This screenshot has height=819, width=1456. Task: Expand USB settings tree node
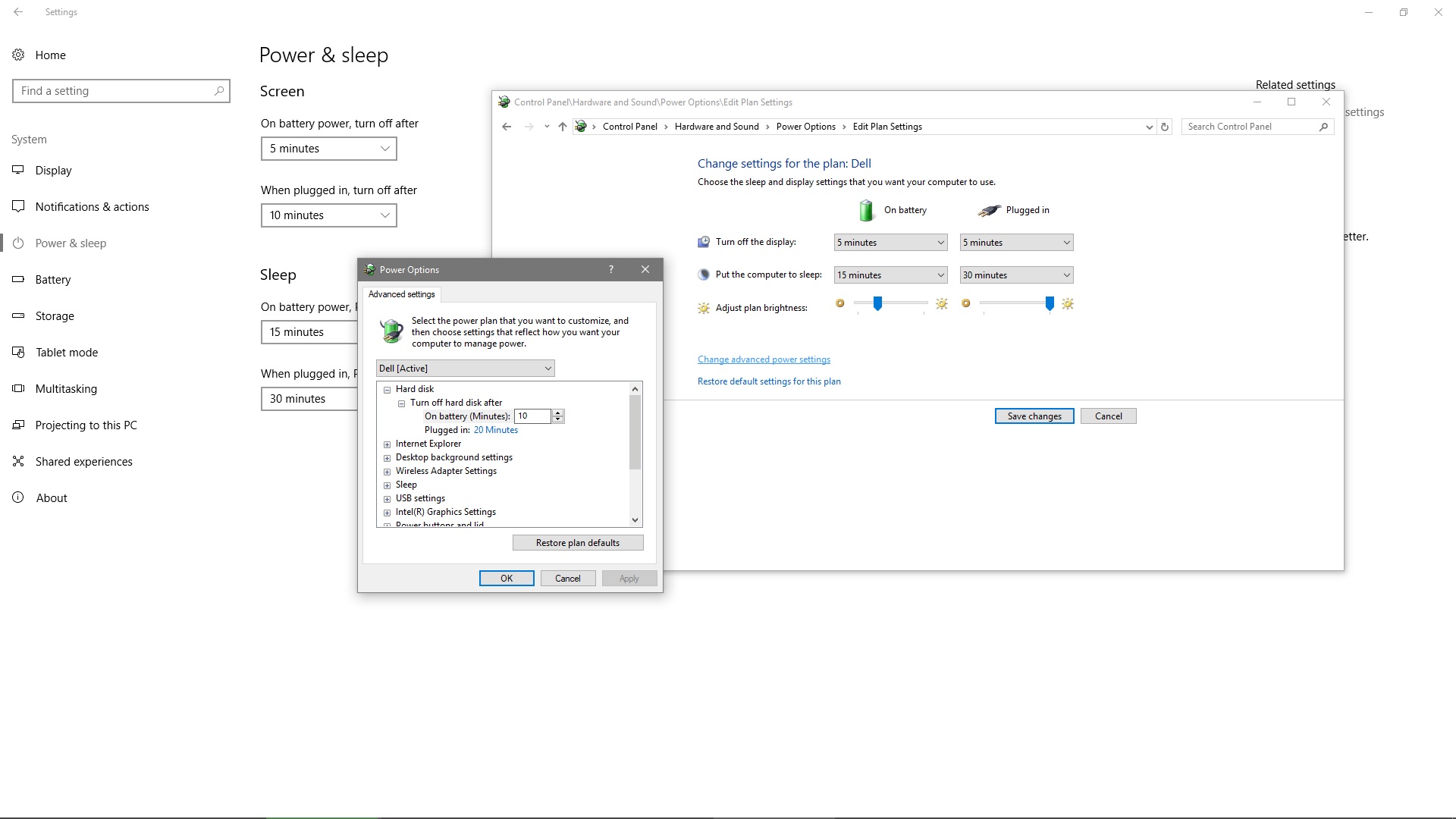tap(388, 499)
